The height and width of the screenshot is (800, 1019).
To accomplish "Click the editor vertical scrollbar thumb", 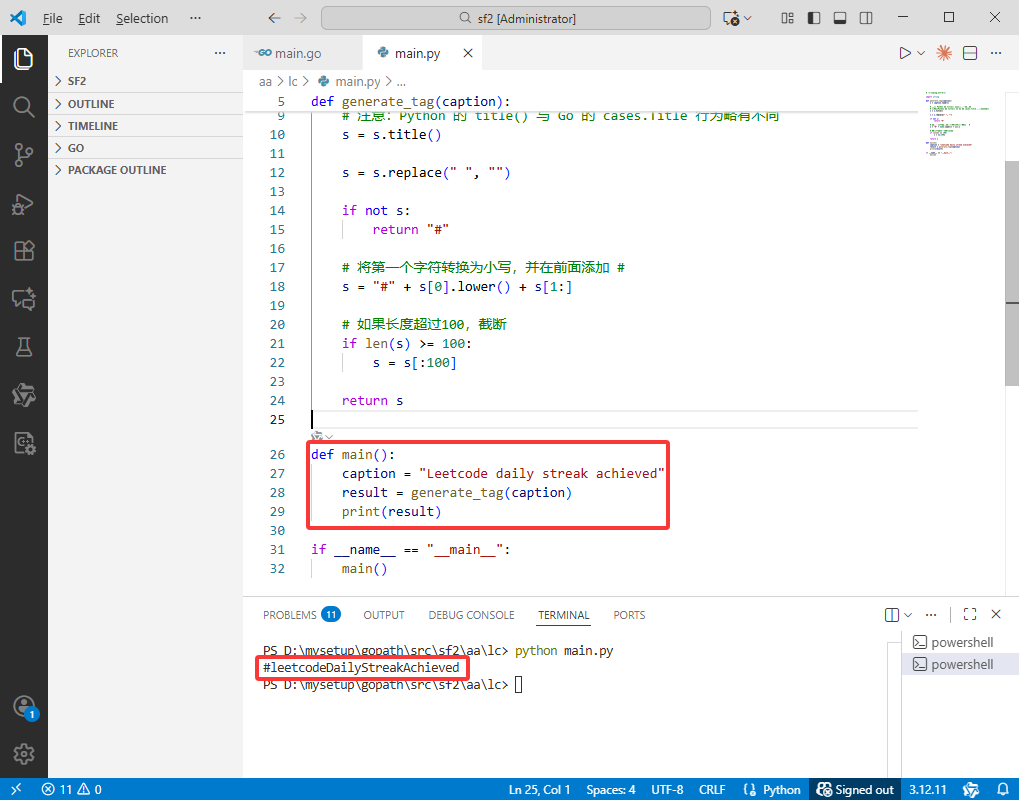I will point(1012,273).
